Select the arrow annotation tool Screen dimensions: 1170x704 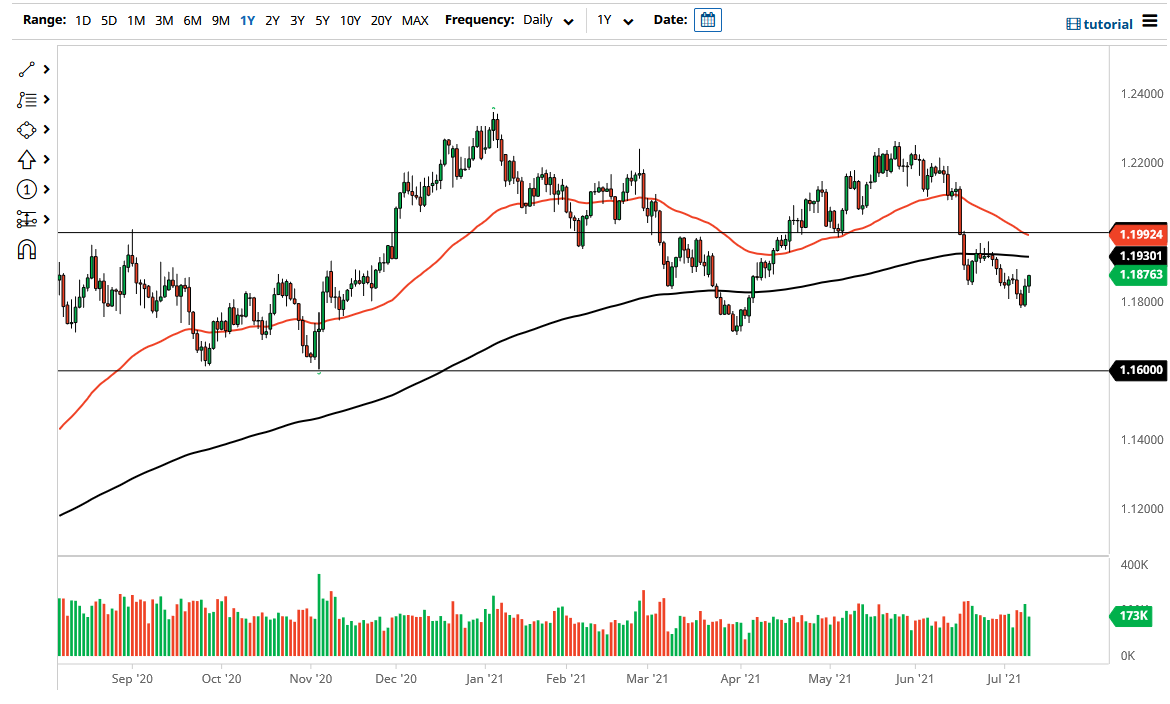tap(24, 159)
